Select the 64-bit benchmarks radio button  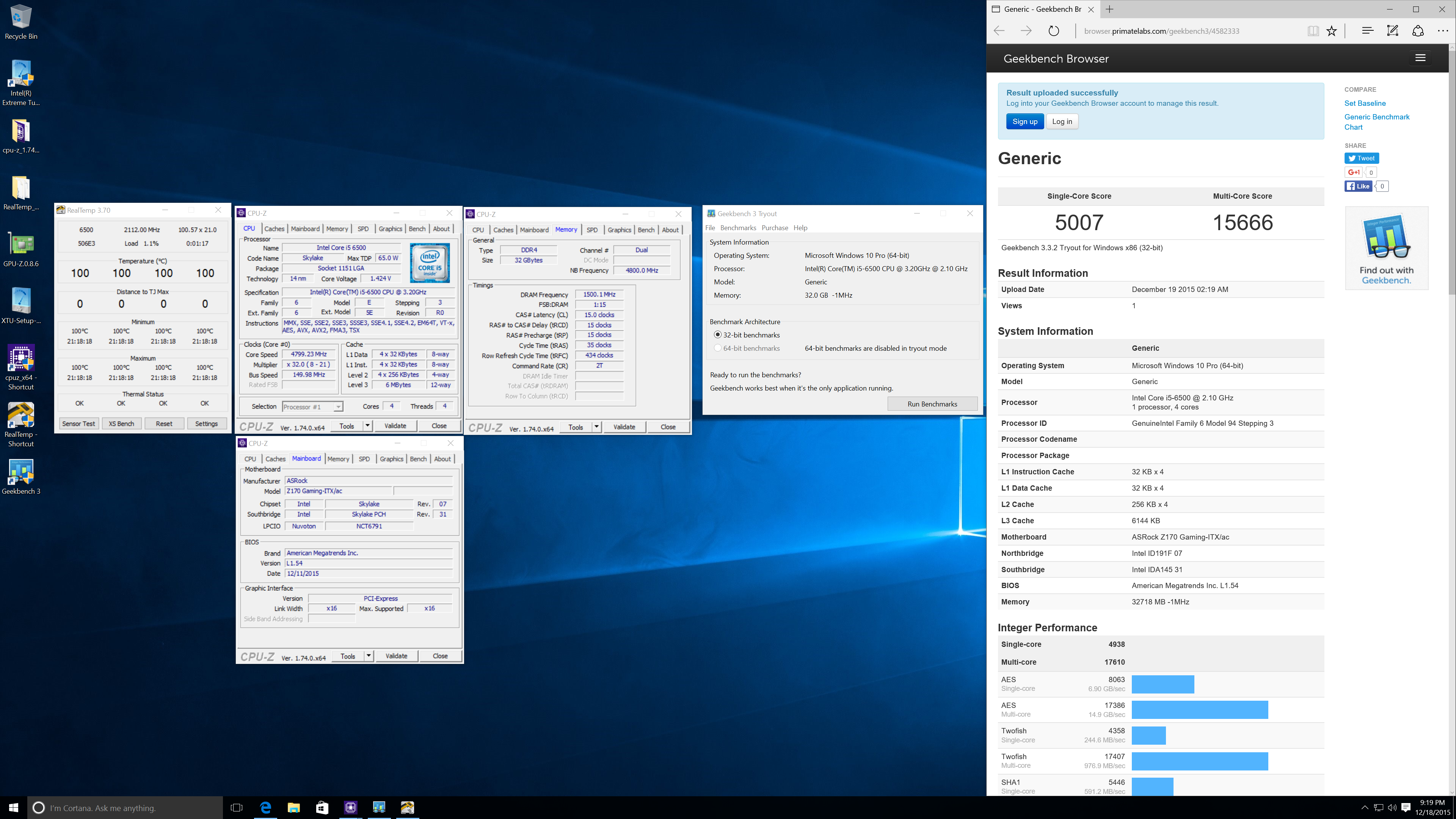point(718,348)
